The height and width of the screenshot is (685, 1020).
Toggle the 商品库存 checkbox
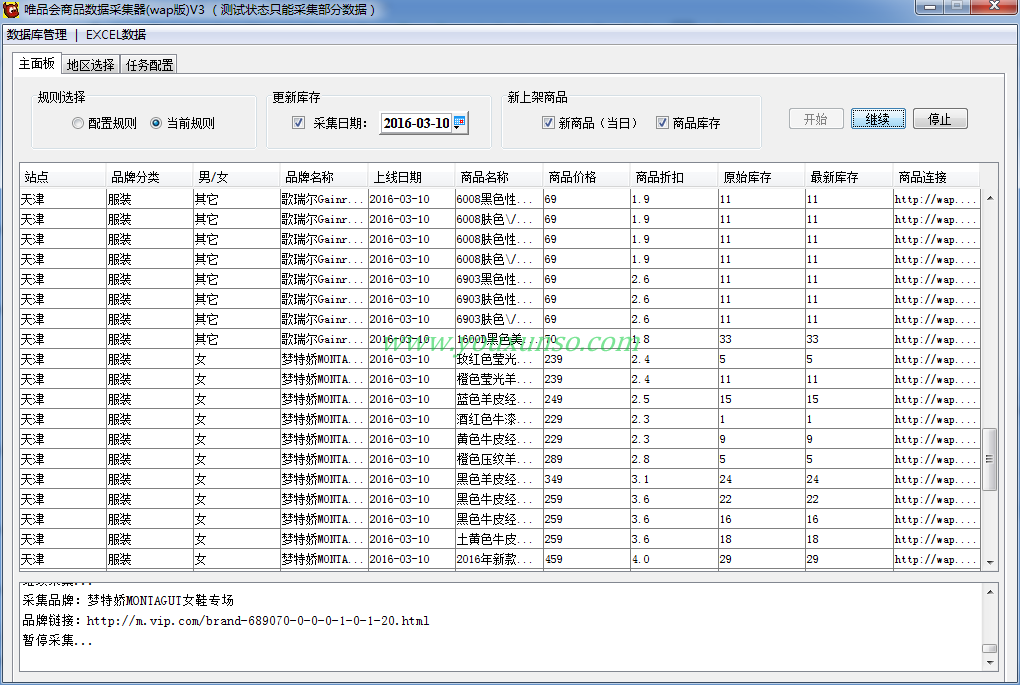pyautogui.click(x=662, y=123)
